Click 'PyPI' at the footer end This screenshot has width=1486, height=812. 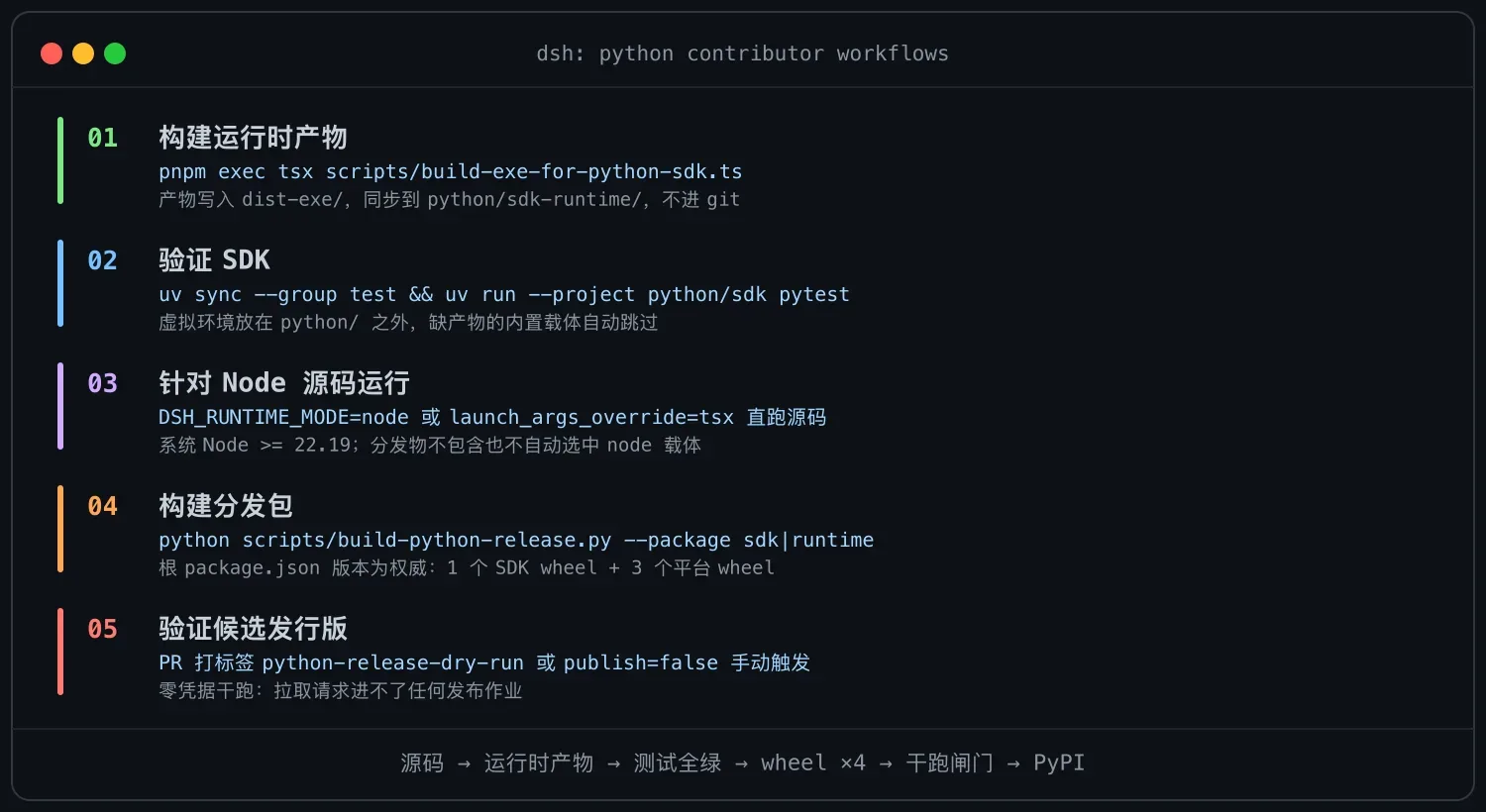[1059, 762]
